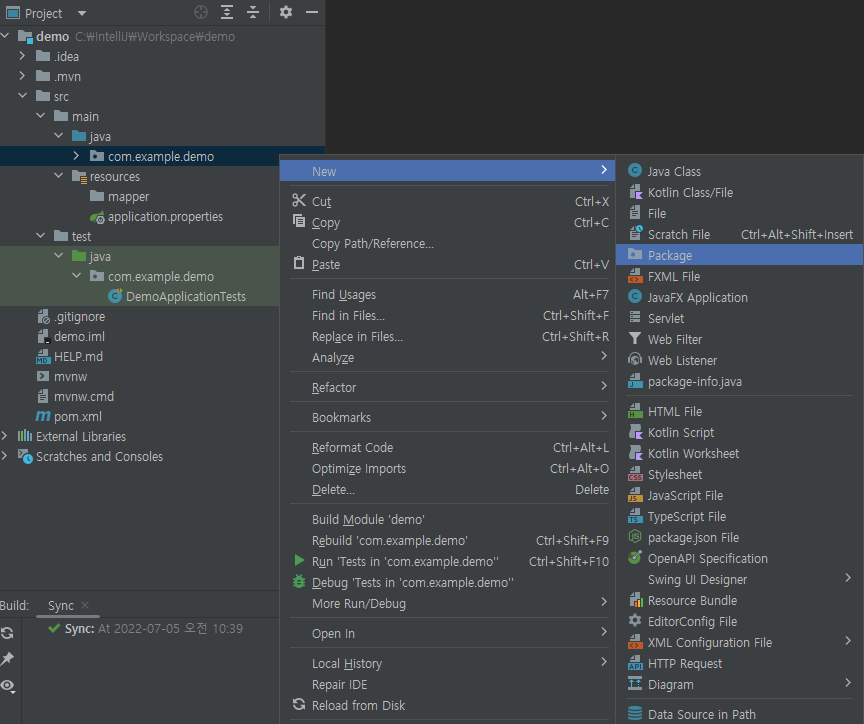Open the New submenu entry
Image resolution: width=864 pixels, height=724 pixels.
click(447, 171)
